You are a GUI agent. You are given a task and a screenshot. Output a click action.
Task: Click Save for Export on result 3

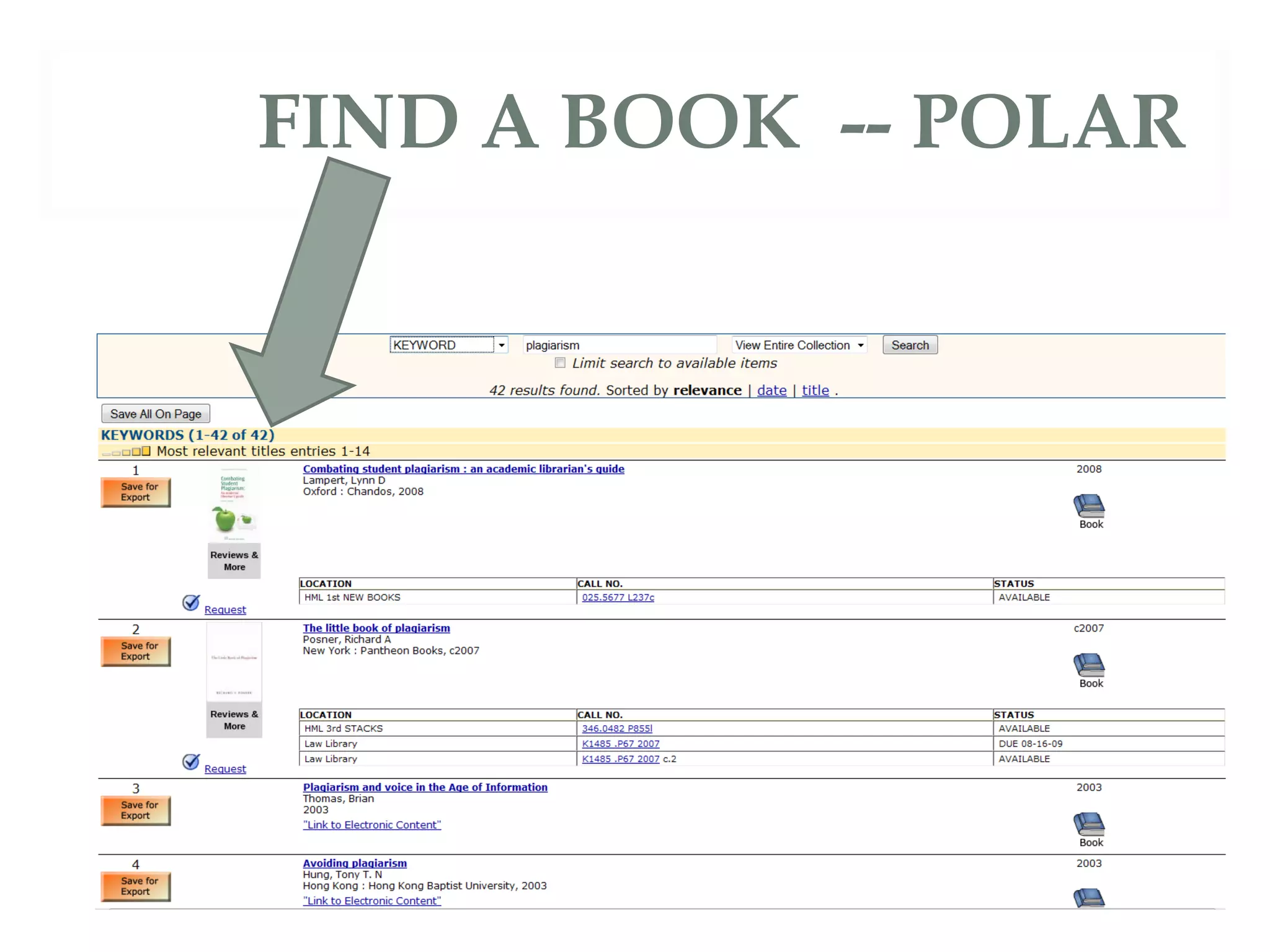click(136, 811)
